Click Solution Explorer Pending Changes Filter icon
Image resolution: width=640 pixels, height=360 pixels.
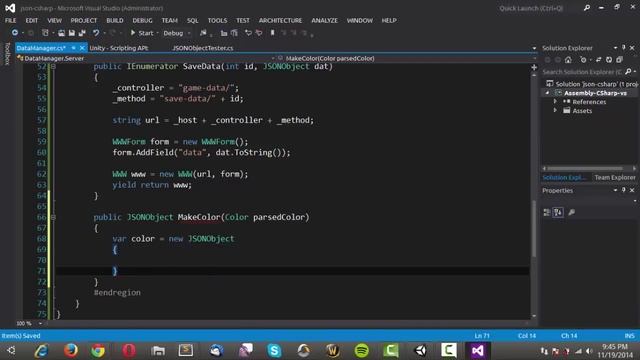click(584, 60)
